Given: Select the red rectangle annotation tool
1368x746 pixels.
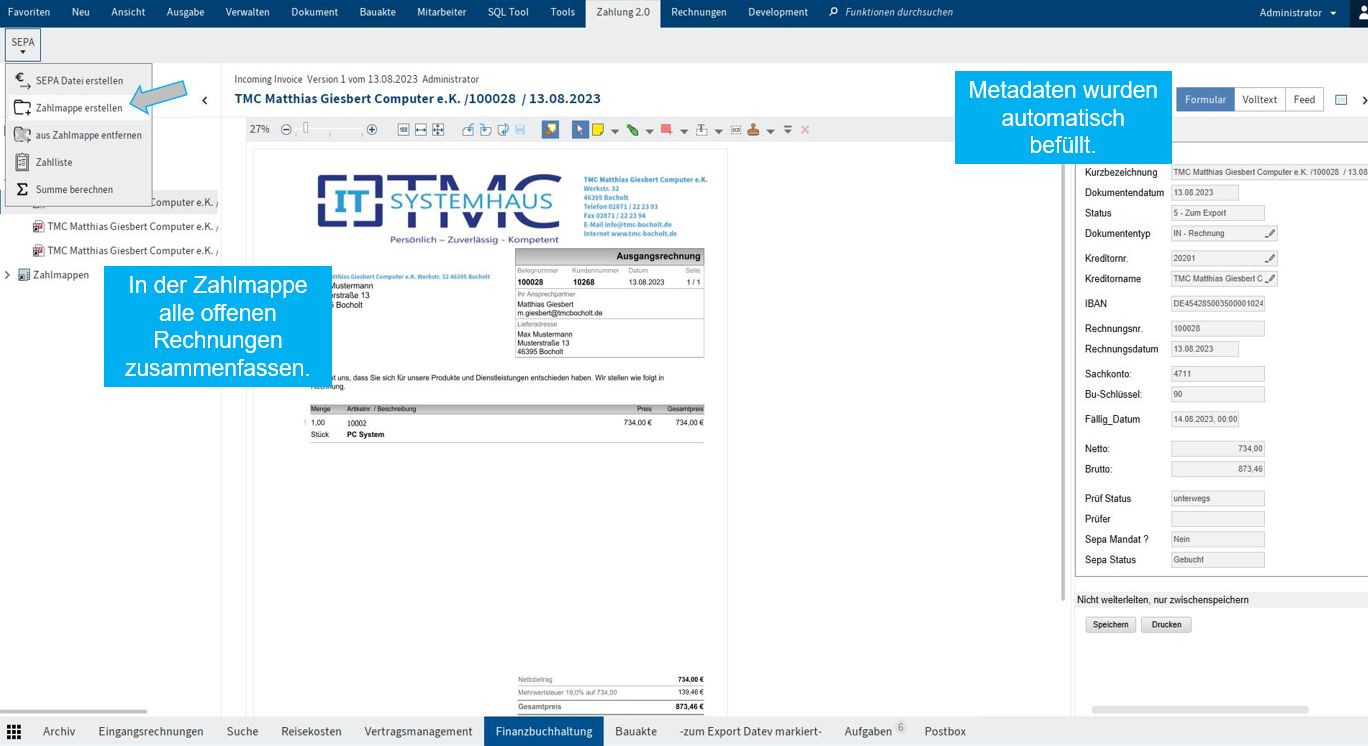Looking at the screenshot, I should tap(666, 129).
